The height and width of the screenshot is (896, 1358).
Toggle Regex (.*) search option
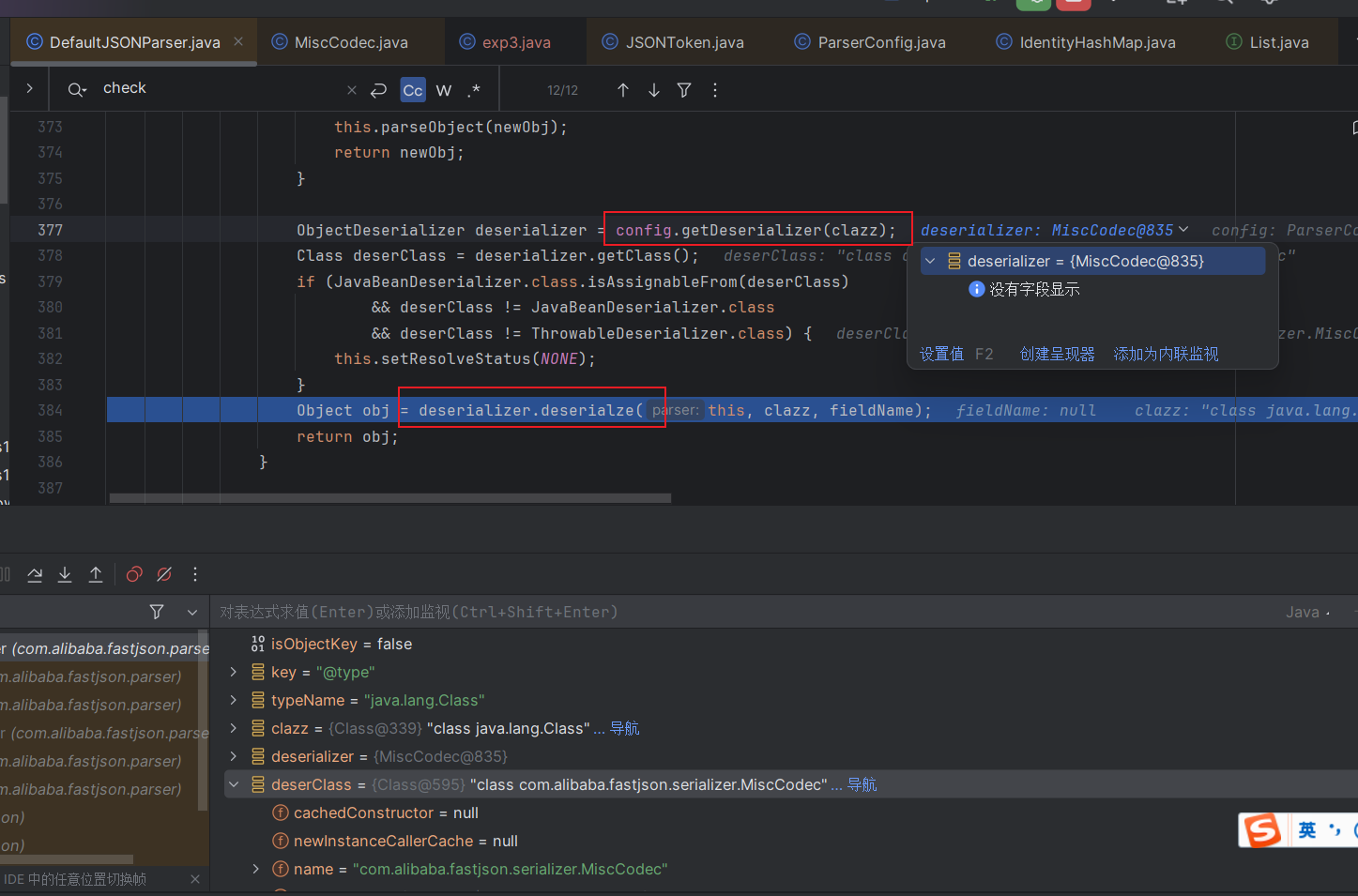[474, 90]
